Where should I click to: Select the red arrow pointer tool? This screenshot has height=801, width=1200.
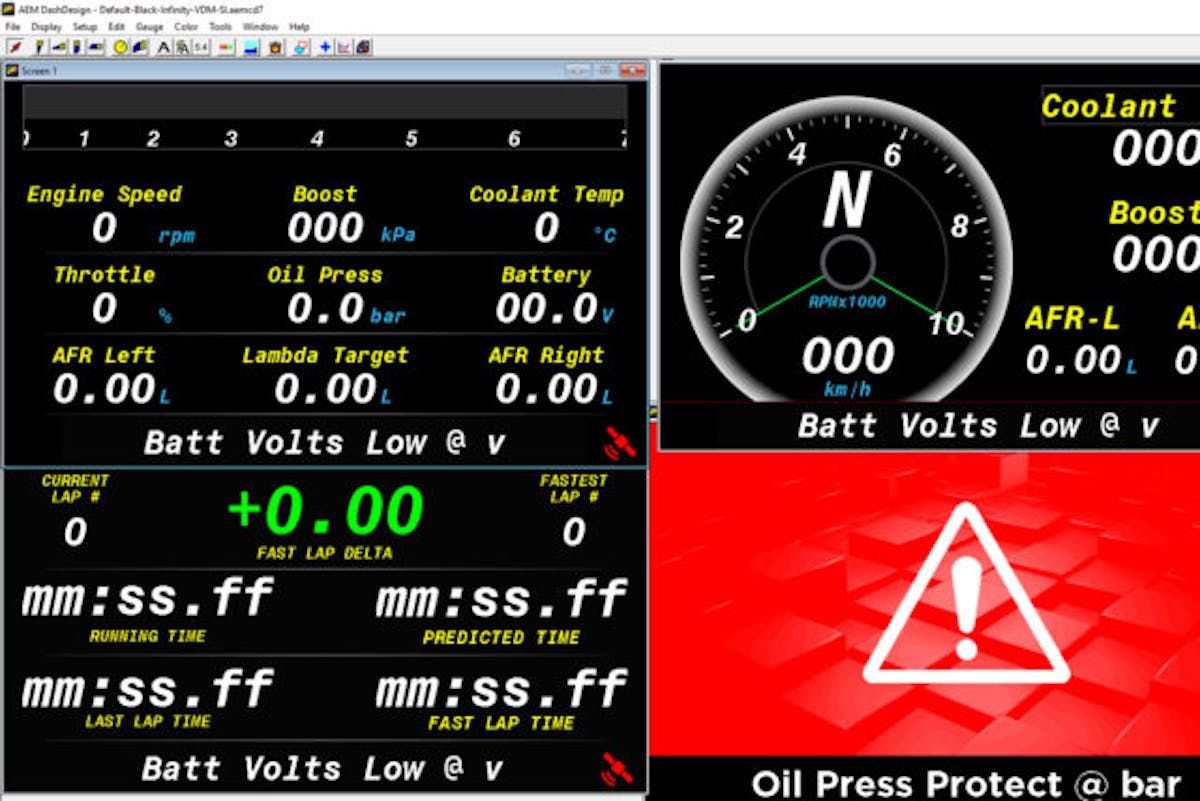pyautogui.click(x=16, y=47)
